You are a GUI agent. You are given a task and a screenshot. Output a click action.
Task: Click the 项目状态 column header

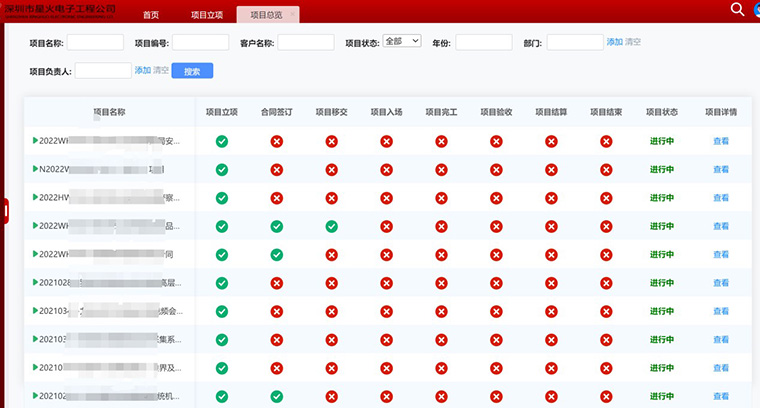pos(662,112)
